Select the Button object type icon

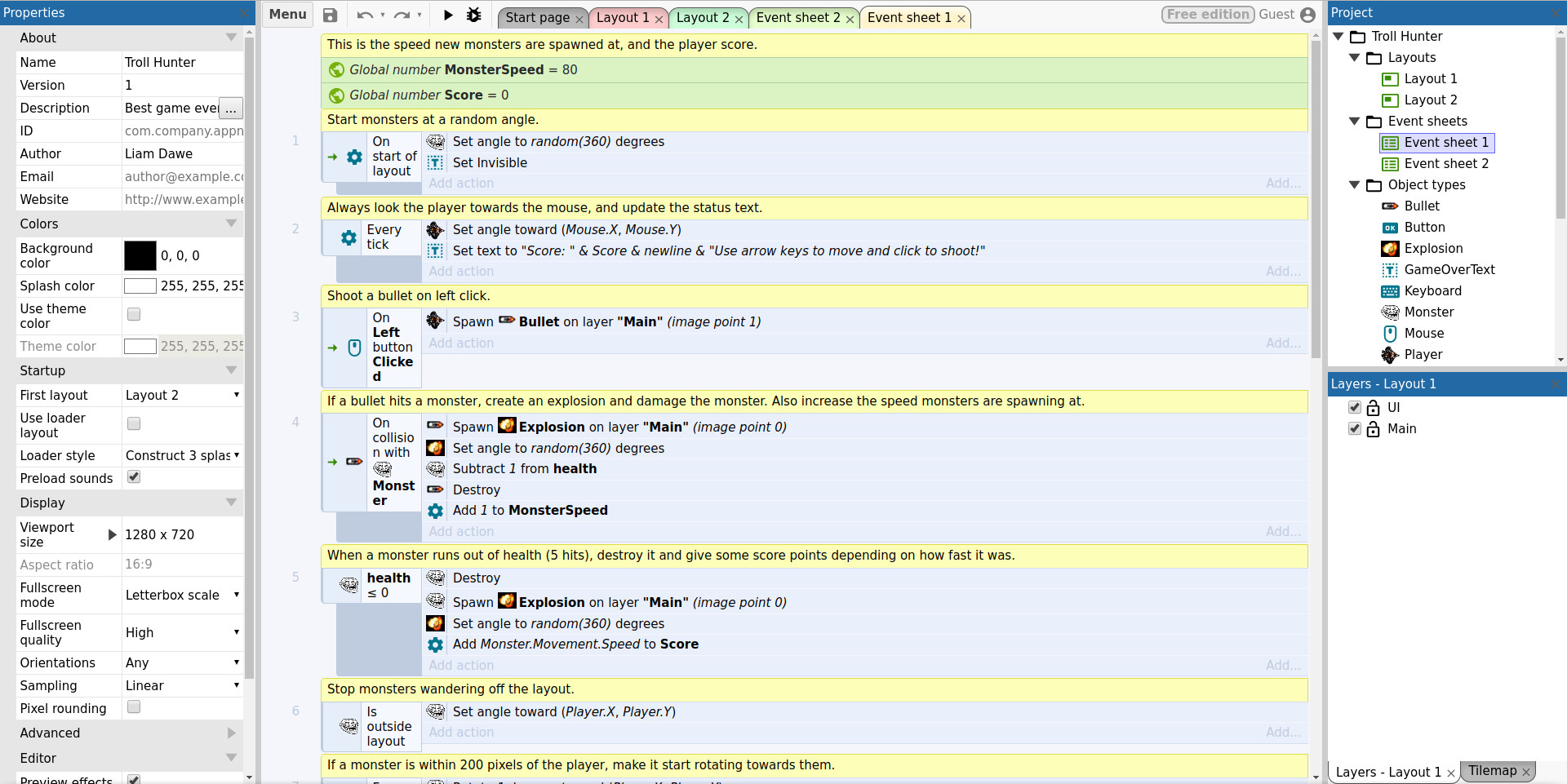pos(1390,228)
